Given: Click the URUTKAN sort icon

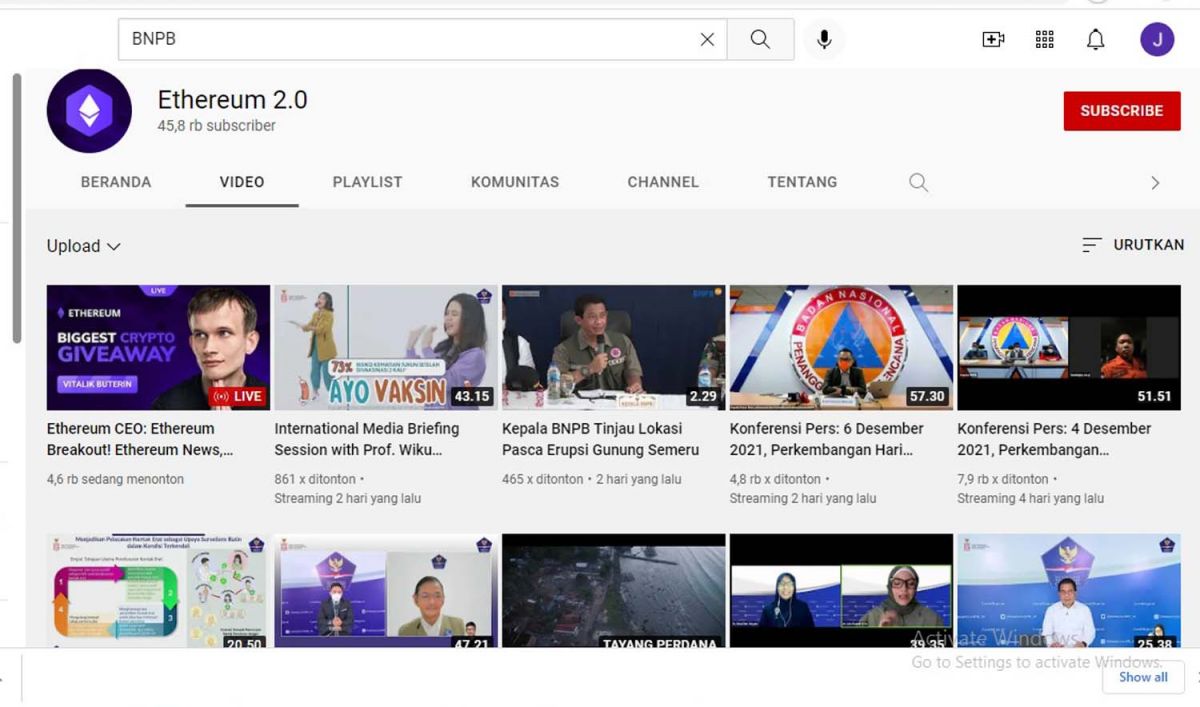Looking at the screenshot, I should pos(1090,244).
